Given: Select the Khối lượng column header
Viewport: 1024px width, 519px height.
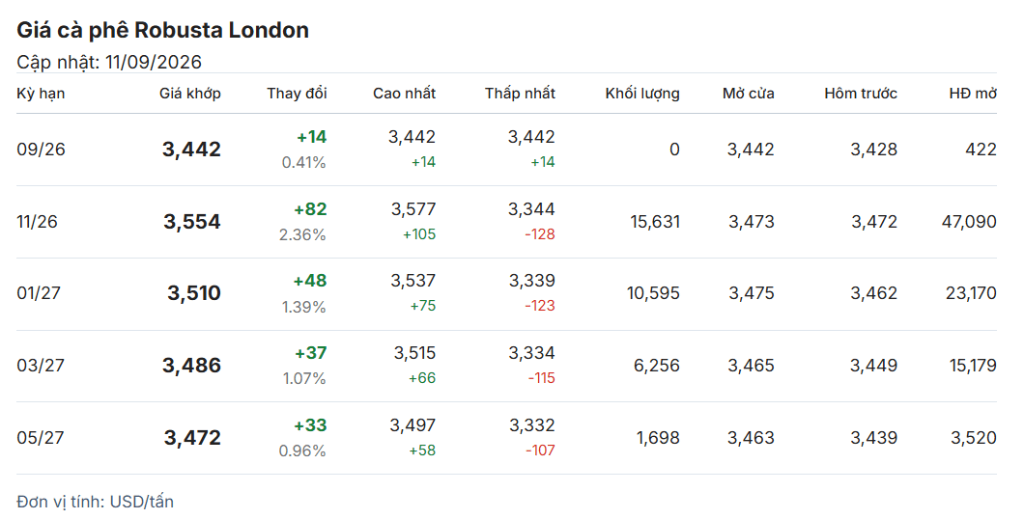Looking at the screenshot, I should tap(642, 93).
